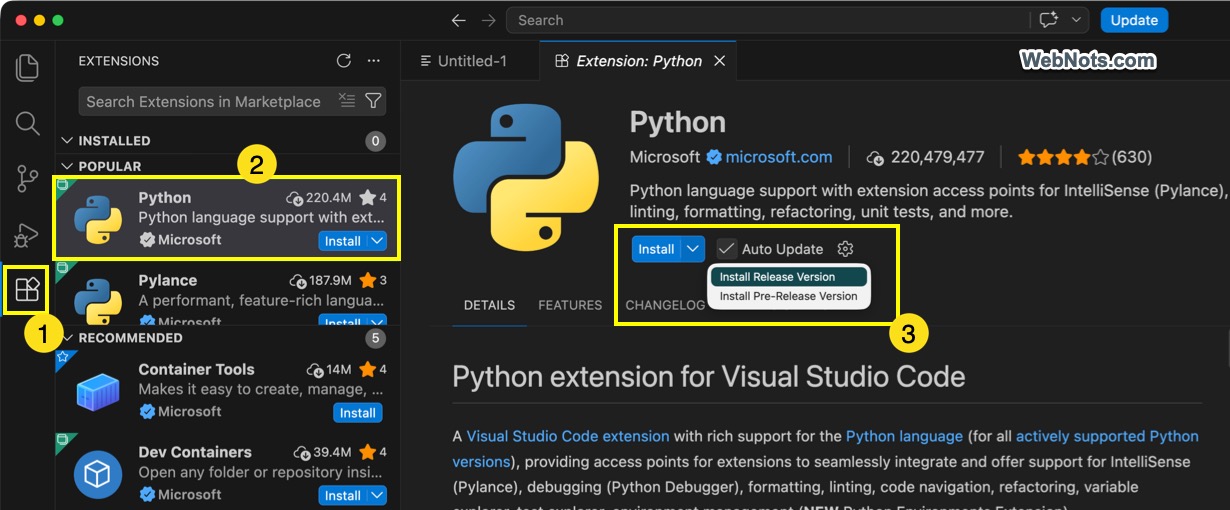This screenshot has height=510, width=1230.
Task: Click the installed count badge 0
Action: coord(376,141)
